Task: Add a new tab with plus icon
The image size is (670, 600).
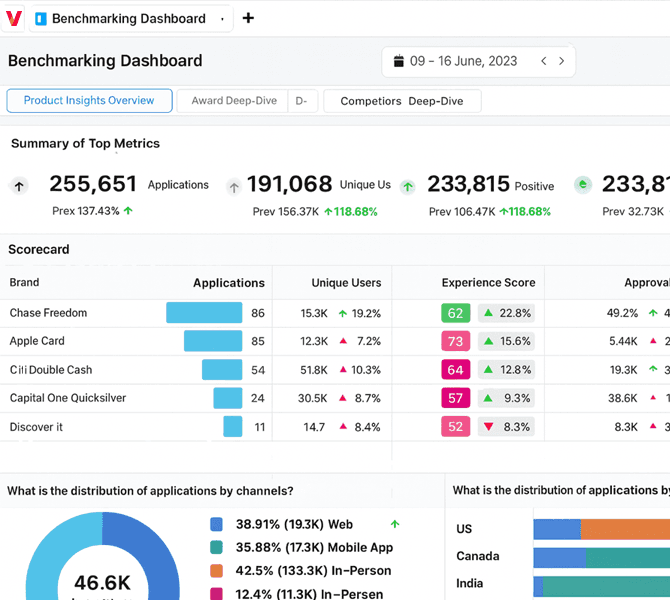Action: [248, 18]
